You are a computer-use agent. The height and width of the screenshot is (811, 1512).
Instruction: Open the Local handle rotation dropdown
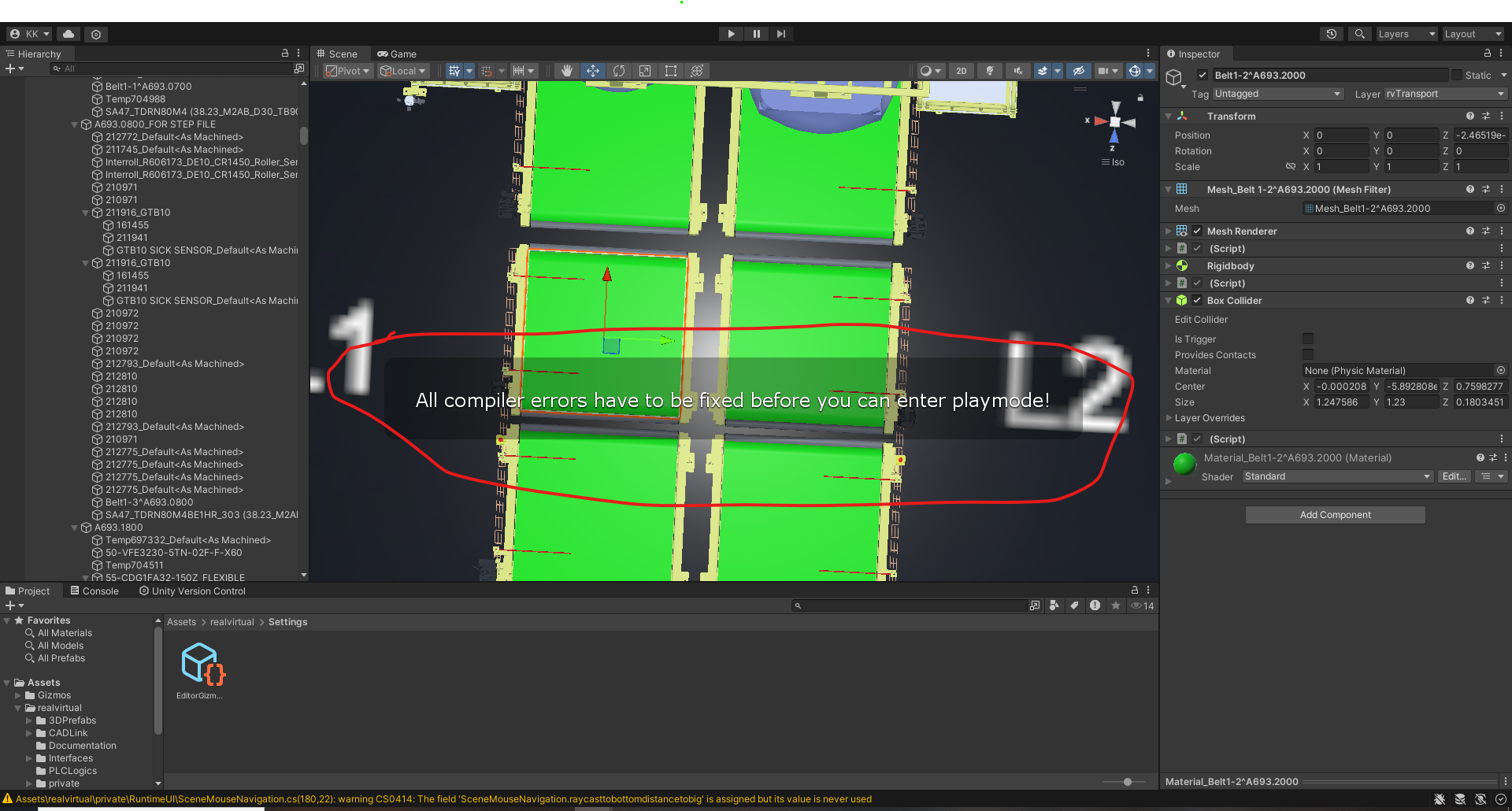(x=402, y=71)
